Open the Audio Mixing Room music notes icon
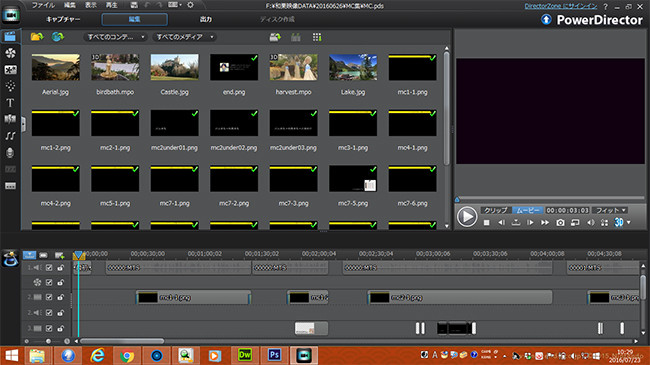 pyautogui.click(x=10, y=136)
